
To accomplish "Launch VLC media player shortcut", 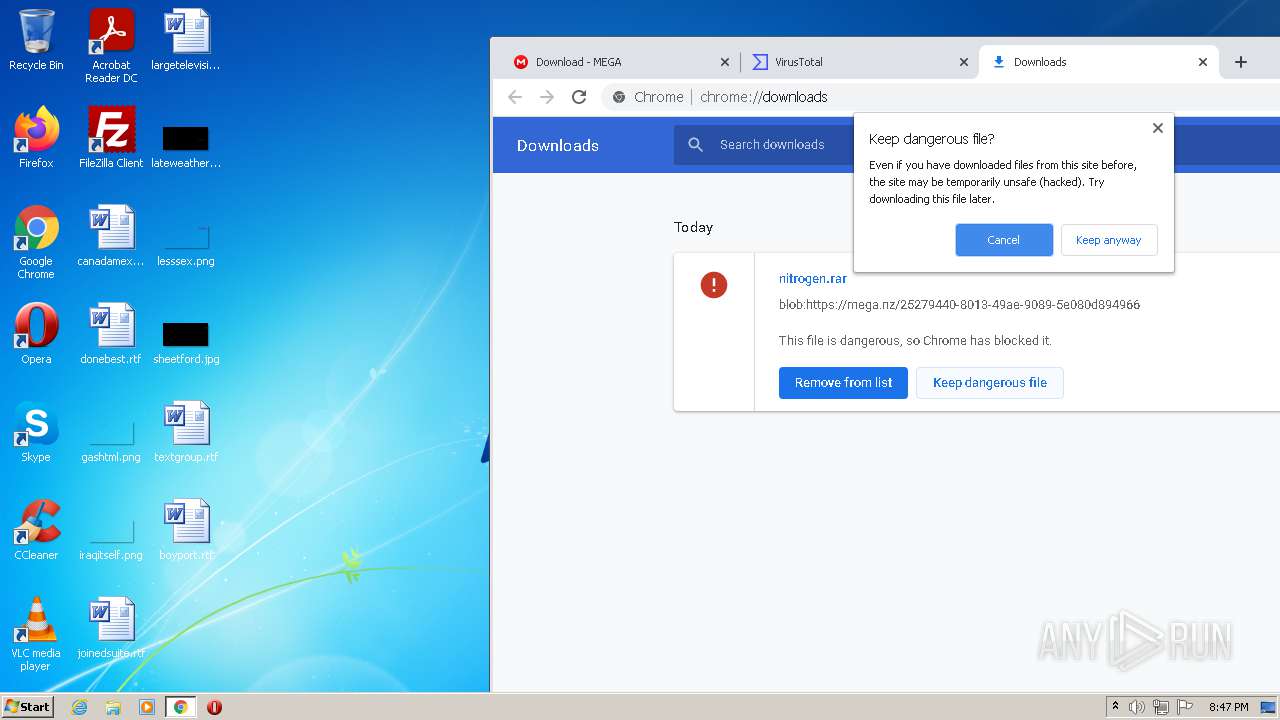I will coord(36,633).
